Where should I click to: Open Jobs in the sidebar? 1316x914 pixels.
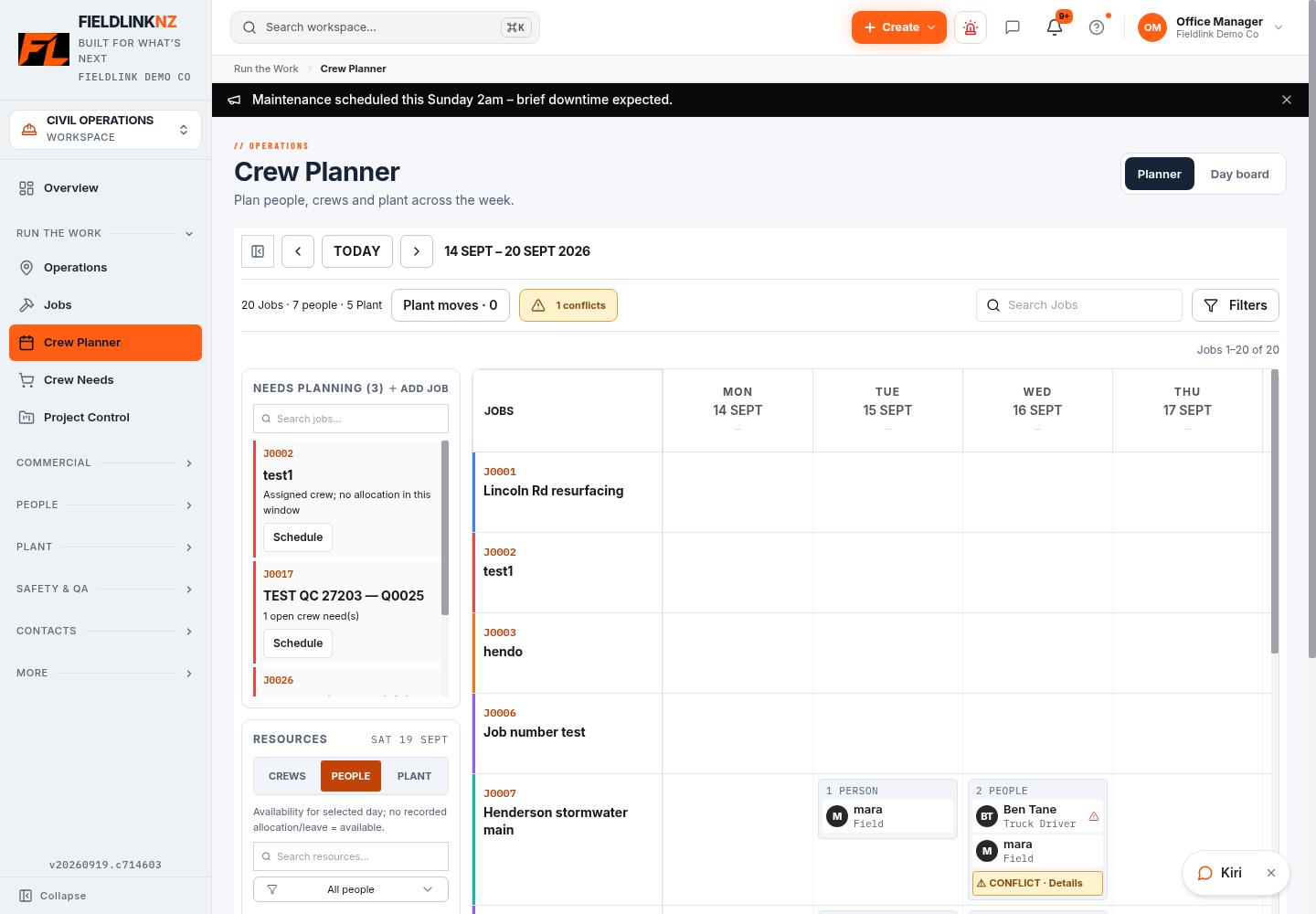coord(105,304)
